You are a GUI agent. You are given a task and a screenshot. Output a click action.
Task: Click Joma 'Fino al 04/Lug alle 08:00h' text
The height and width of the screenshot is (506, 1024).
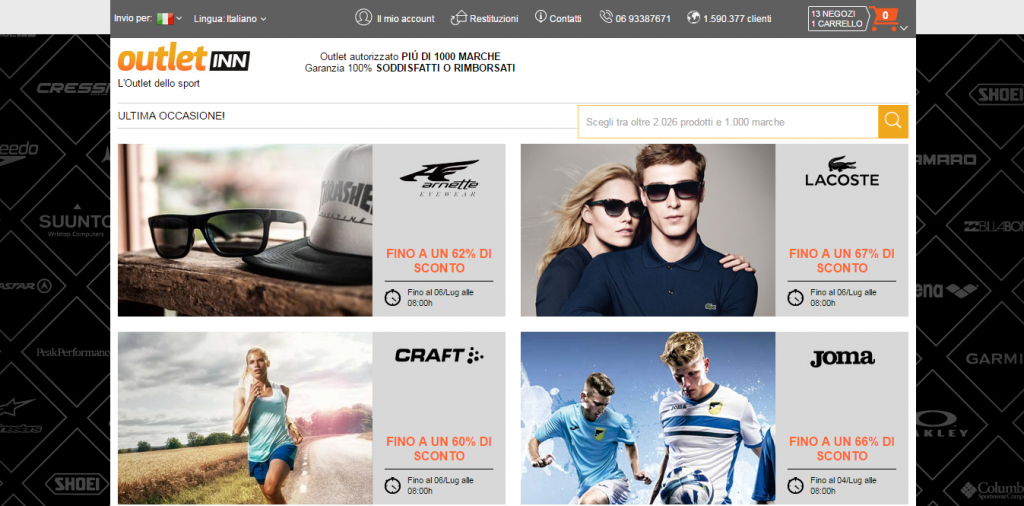coord(843,486)
